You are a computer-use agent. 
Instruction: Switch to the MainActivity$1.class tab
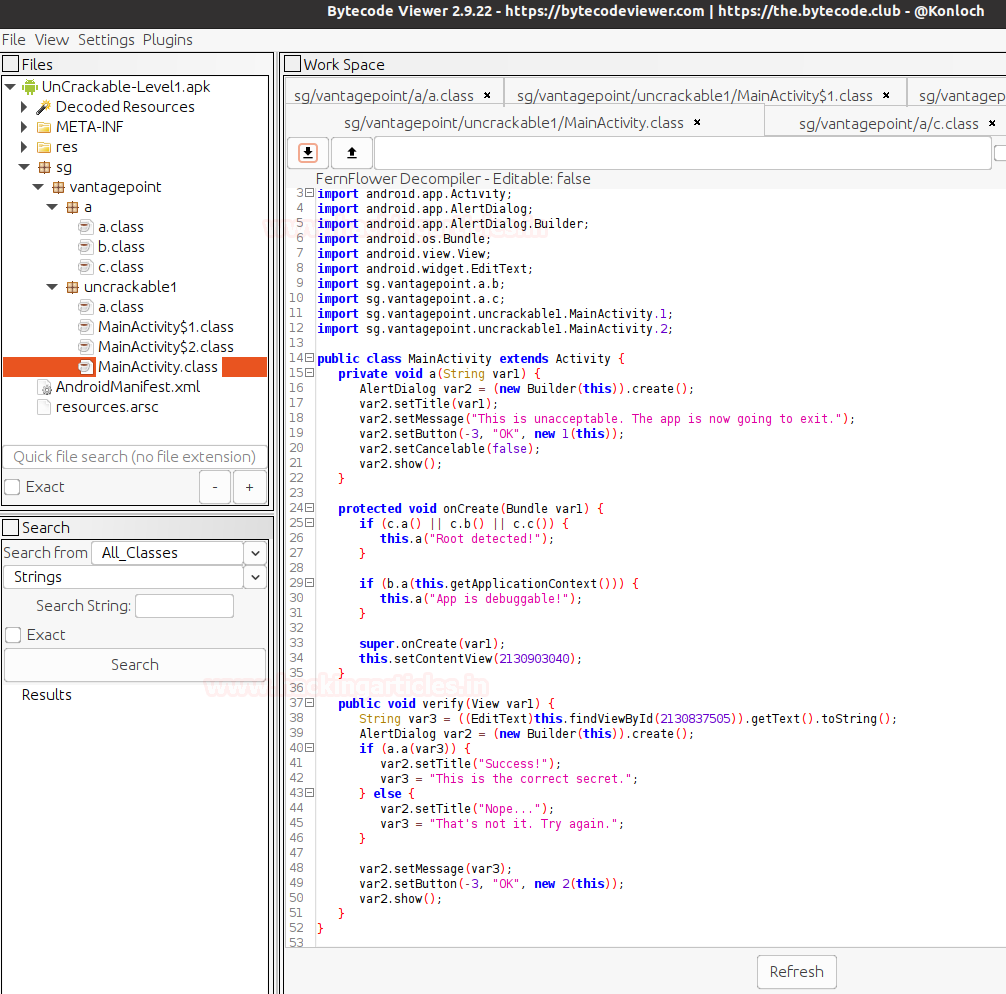(x=694, y=96)
